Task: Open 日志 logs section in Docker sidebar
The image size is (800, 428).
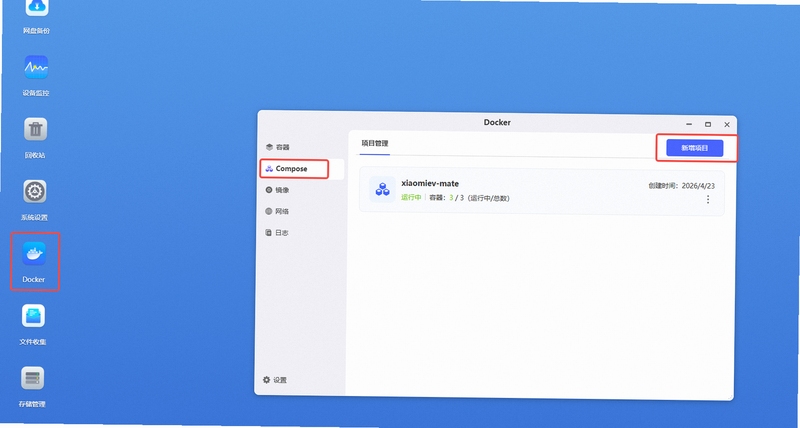Action: (277, 233)
